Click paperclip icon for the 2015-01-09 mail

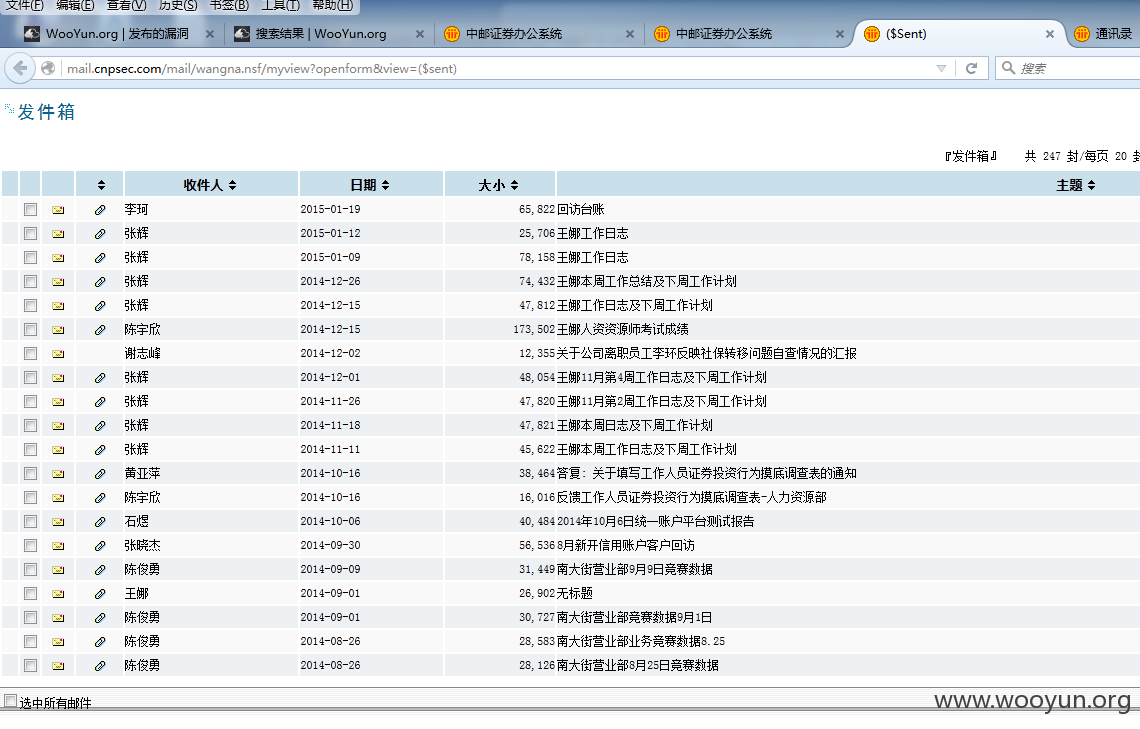100,258
